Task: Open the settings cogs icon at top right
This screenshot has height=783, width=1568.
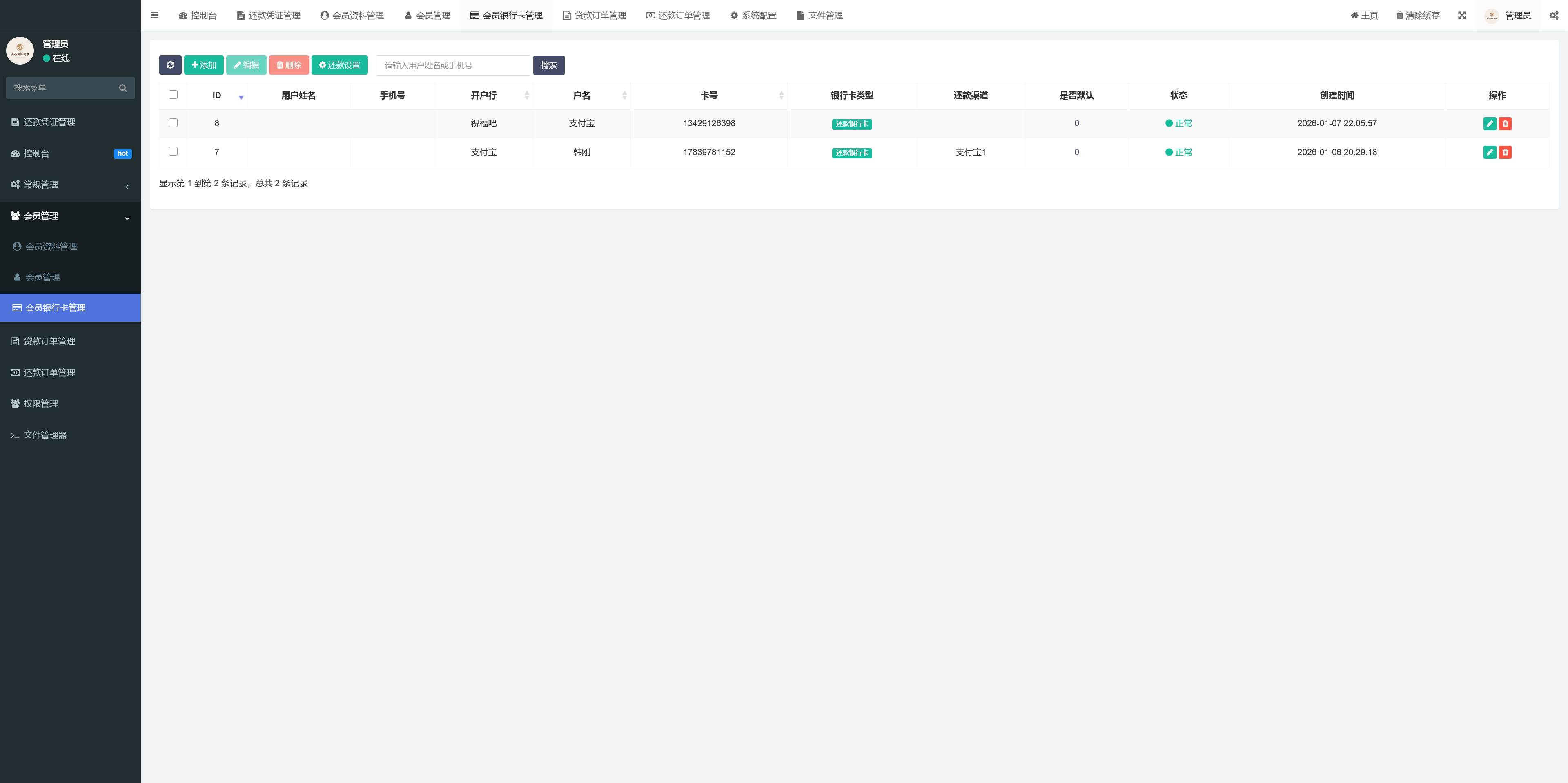Action: pos(1553,15)
